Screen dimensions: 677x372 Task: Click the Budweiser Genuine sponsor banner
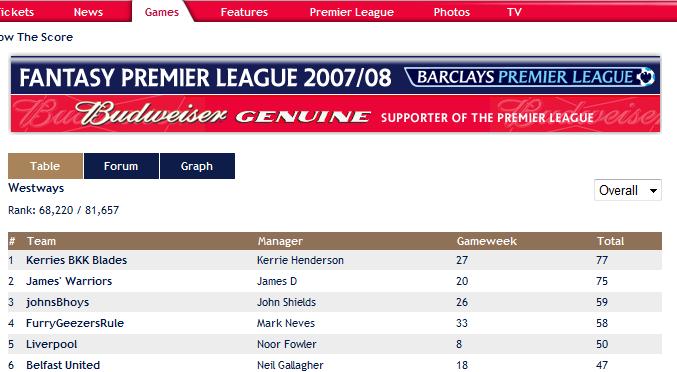point(335,113)
